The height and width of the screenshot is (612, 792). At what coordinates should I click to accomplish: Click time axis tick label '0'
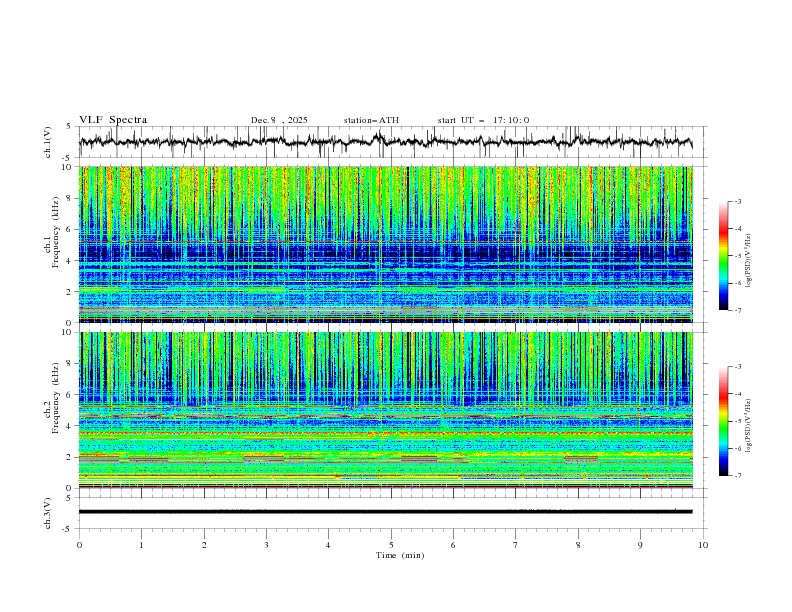[79, 545]
